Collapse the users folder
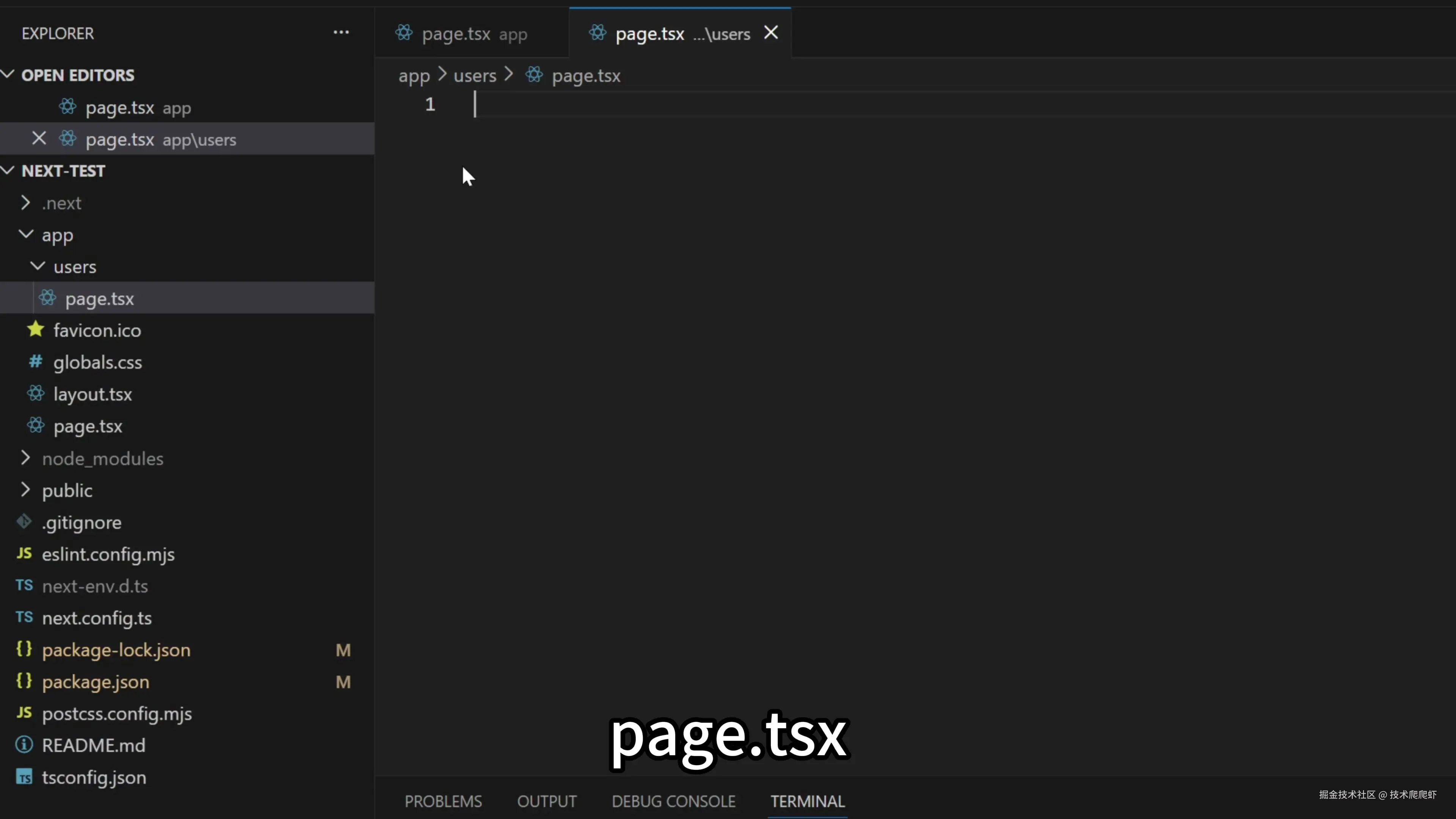 point(37,266)
